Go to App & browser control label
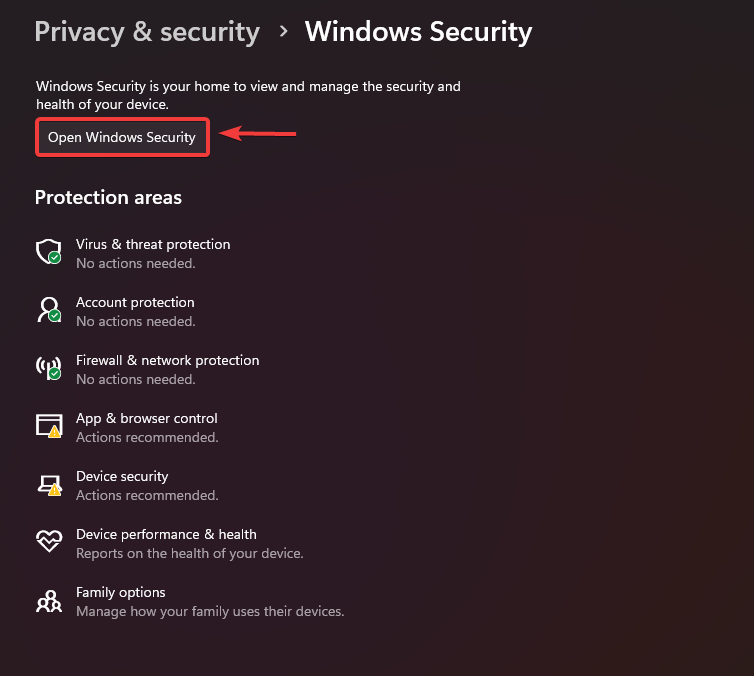This screenshot has width=754, height=676. coord(146,418)
